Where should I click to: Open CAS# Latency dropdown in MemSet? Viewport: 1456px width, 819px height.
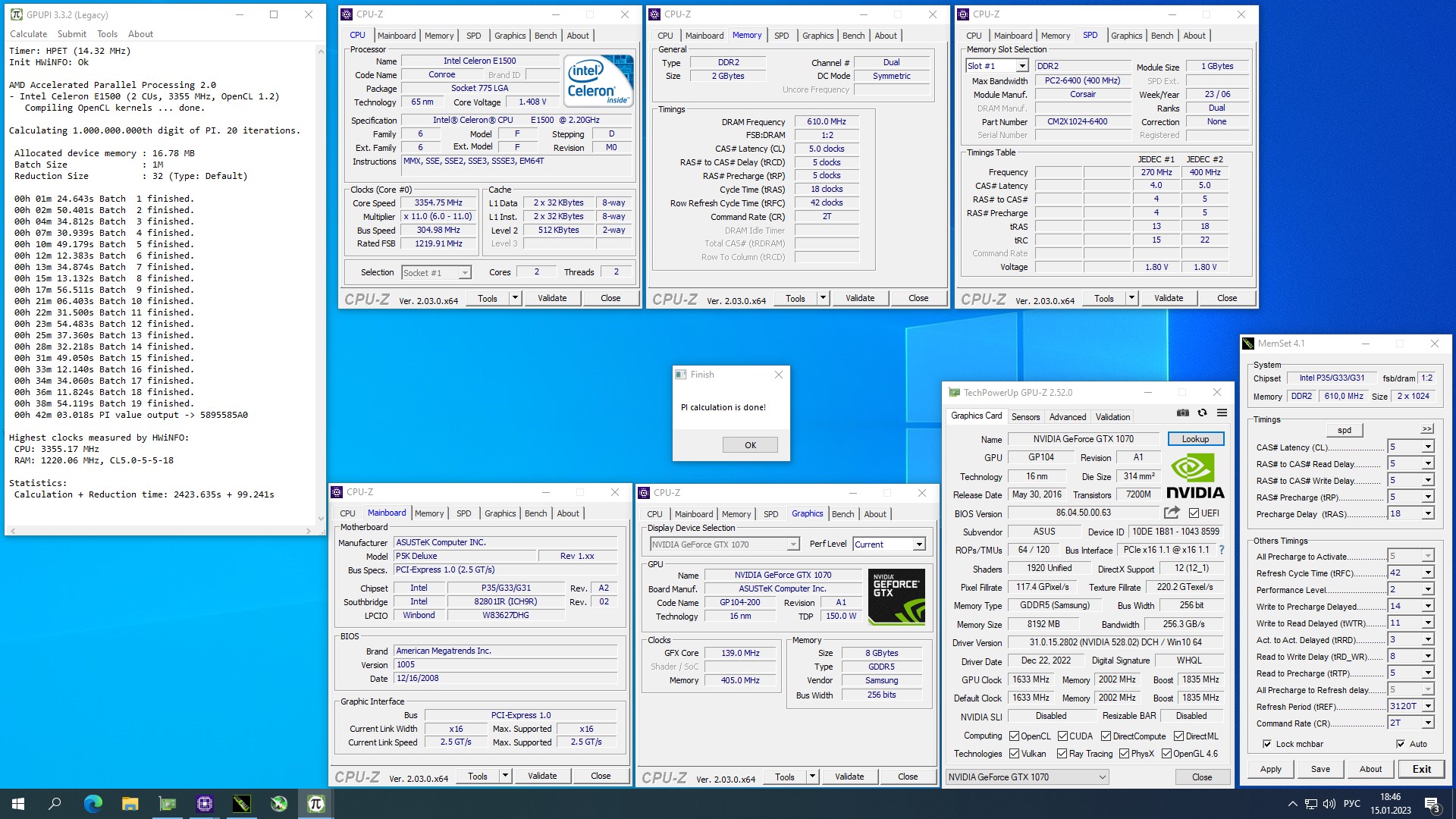tap(1427, 447)
